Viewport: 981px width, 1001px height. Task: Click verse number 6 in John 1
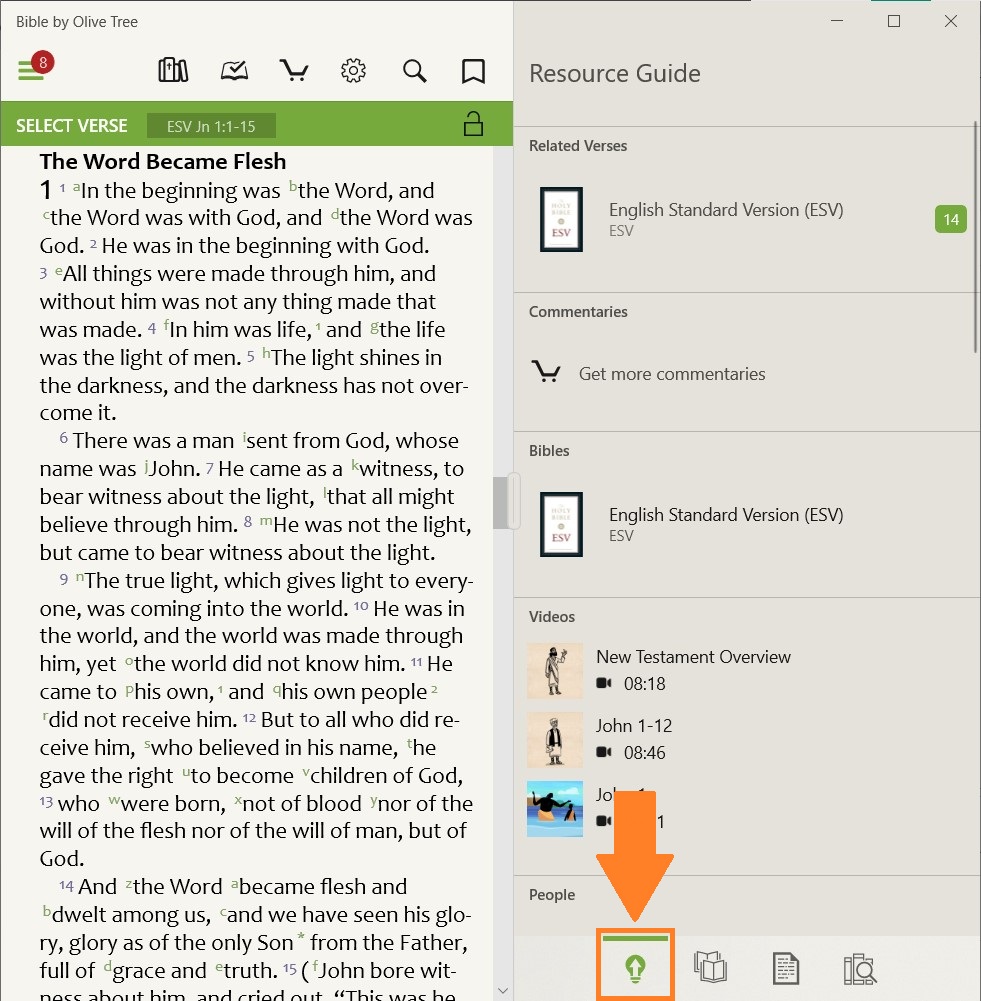[63, 438]
